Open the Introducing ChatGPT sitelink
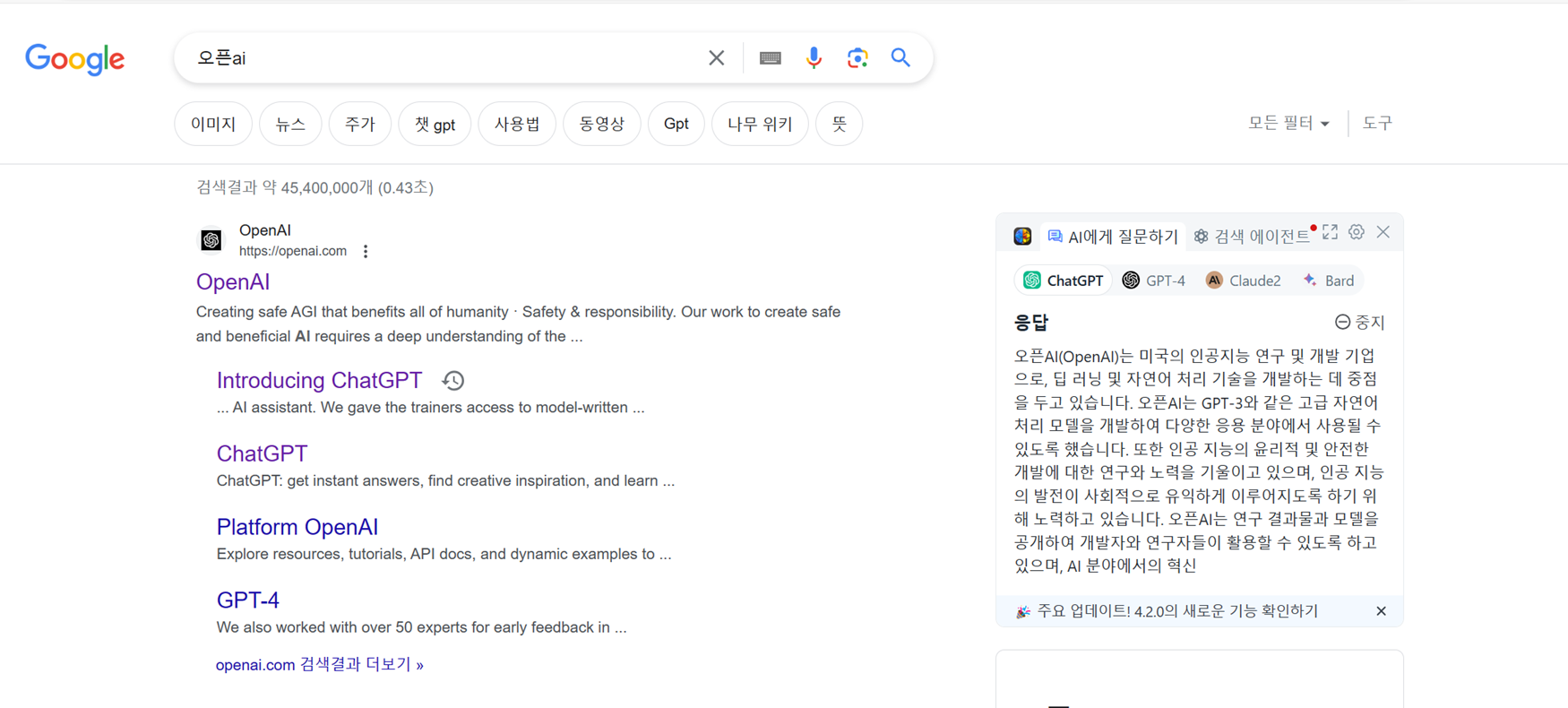Image resolution: width=1568 pixels, height=708 pixels. point(319,381)
